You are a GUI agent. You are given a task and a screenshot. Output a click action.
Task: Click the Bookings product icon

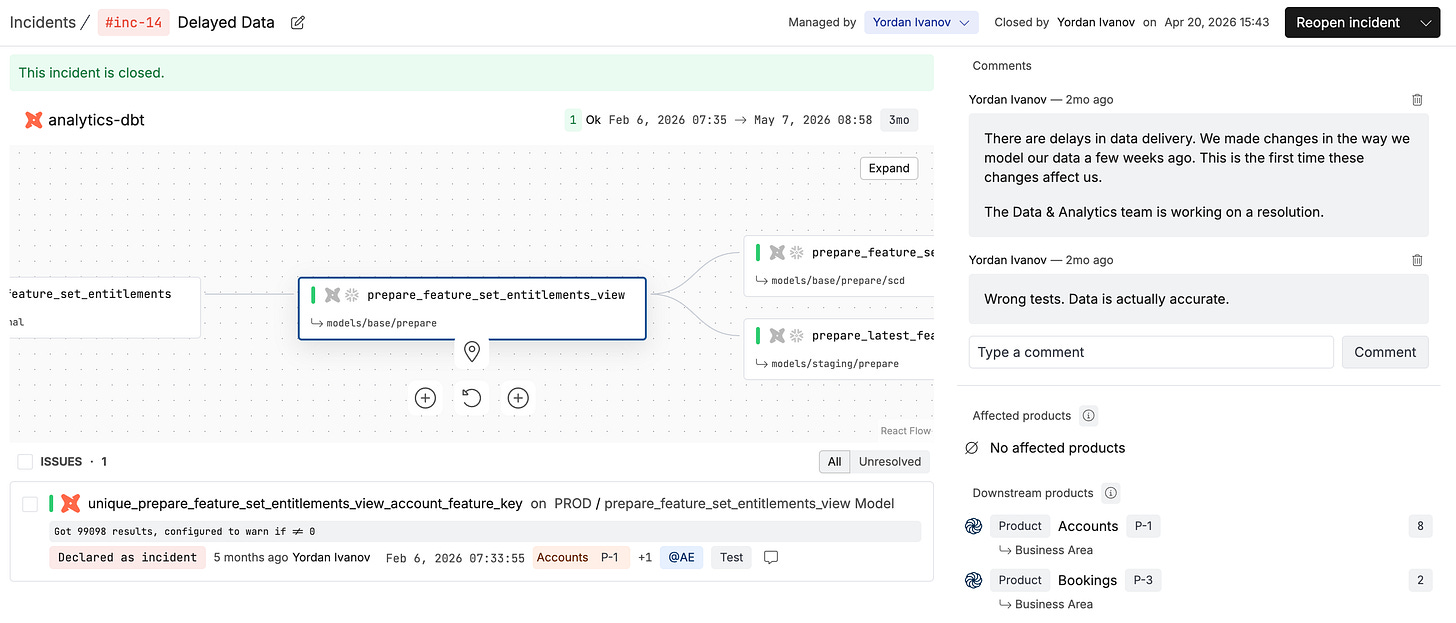point(973,580)
